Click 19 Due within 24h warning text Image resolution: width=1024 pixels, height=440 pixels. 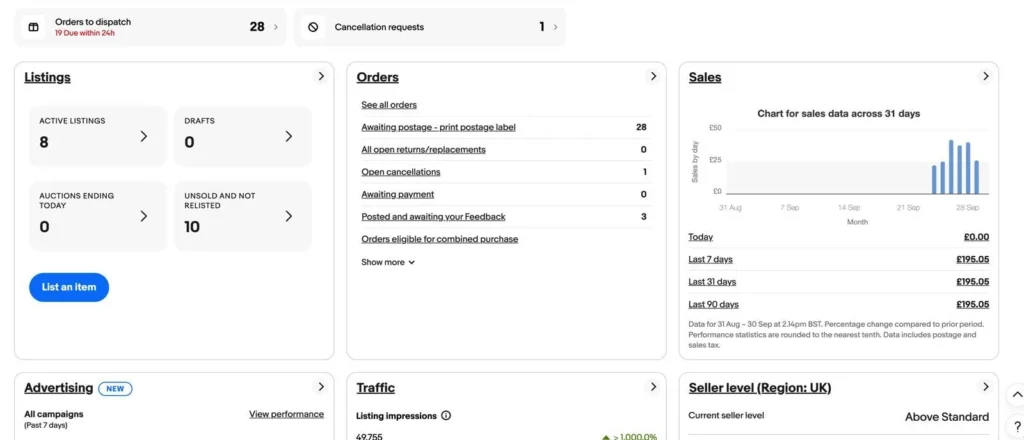point(84,33)
